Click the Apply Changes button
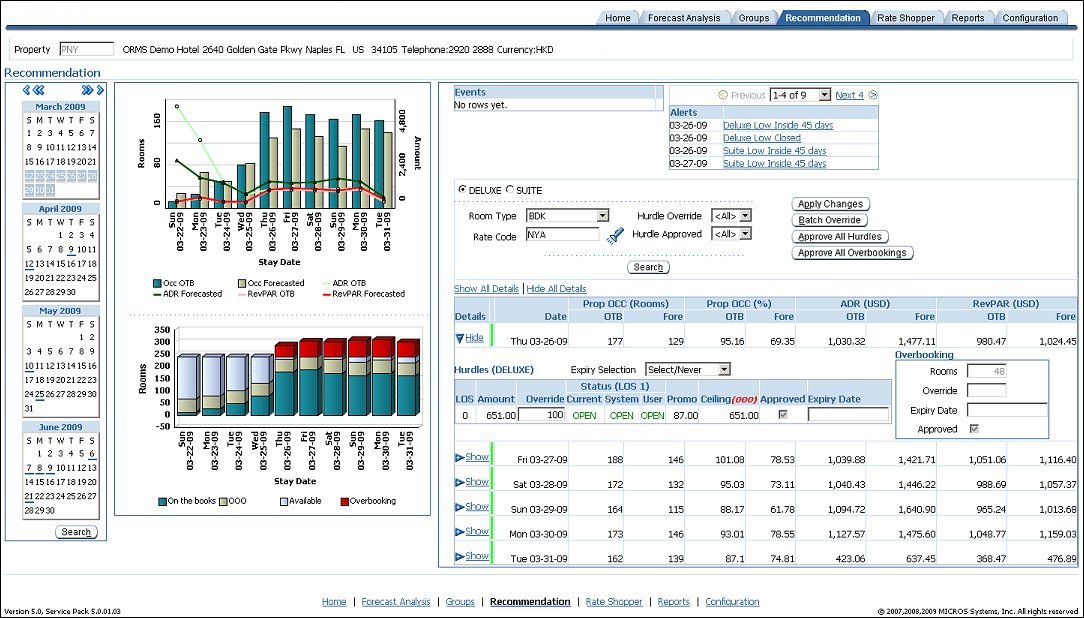 pos(830,203)
